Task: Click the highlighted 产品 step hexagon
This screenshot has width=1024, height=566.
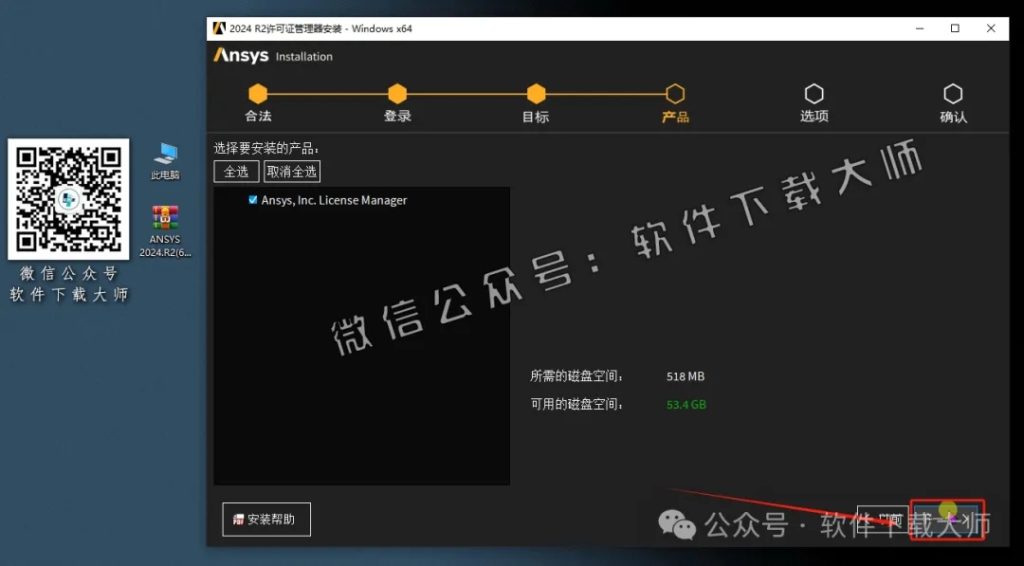Action: [x=675, y=94]
